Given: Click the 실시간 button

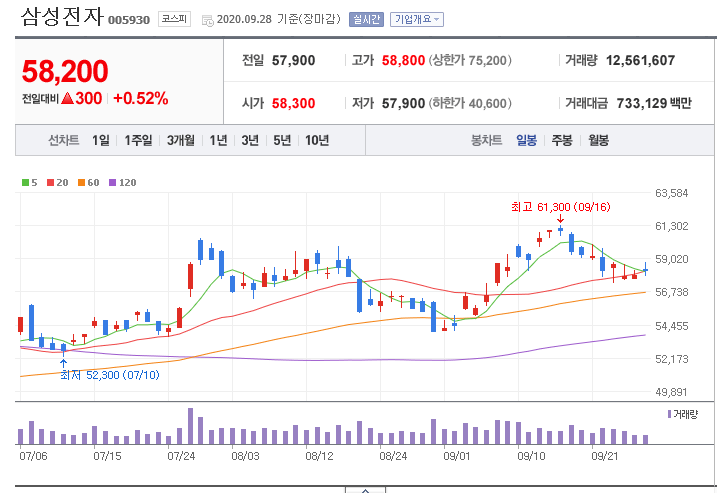Looking at the screenshot, I should point(366,19).
